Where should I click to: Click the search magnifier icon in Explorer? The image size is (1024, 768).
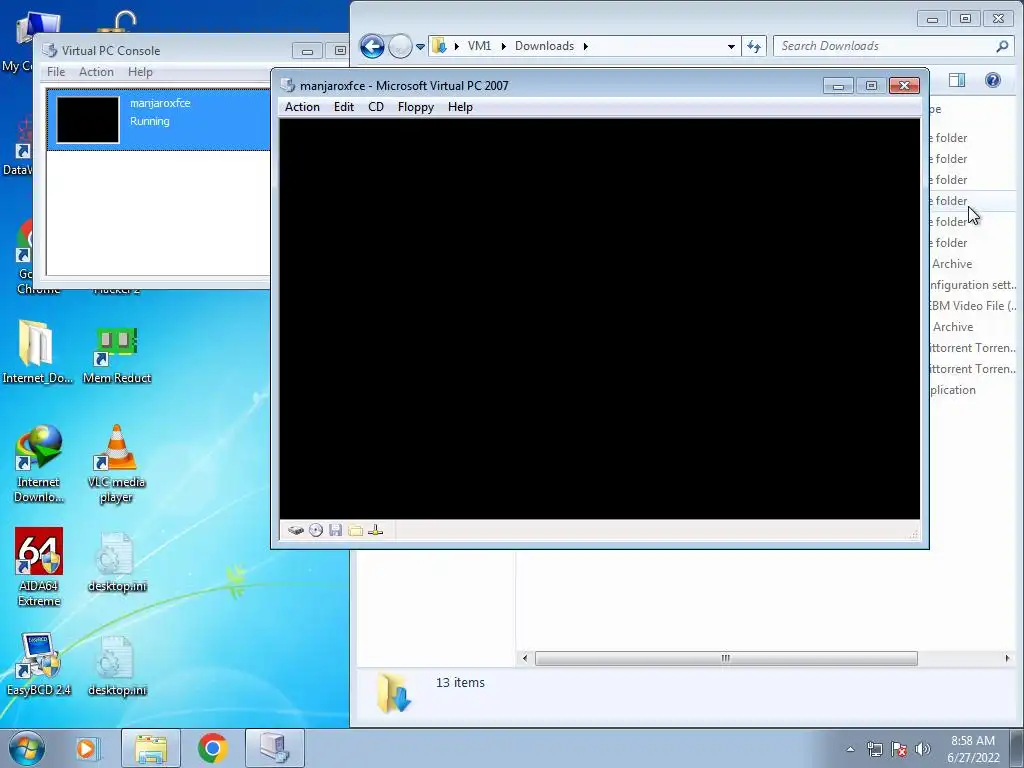point(1002,46)
